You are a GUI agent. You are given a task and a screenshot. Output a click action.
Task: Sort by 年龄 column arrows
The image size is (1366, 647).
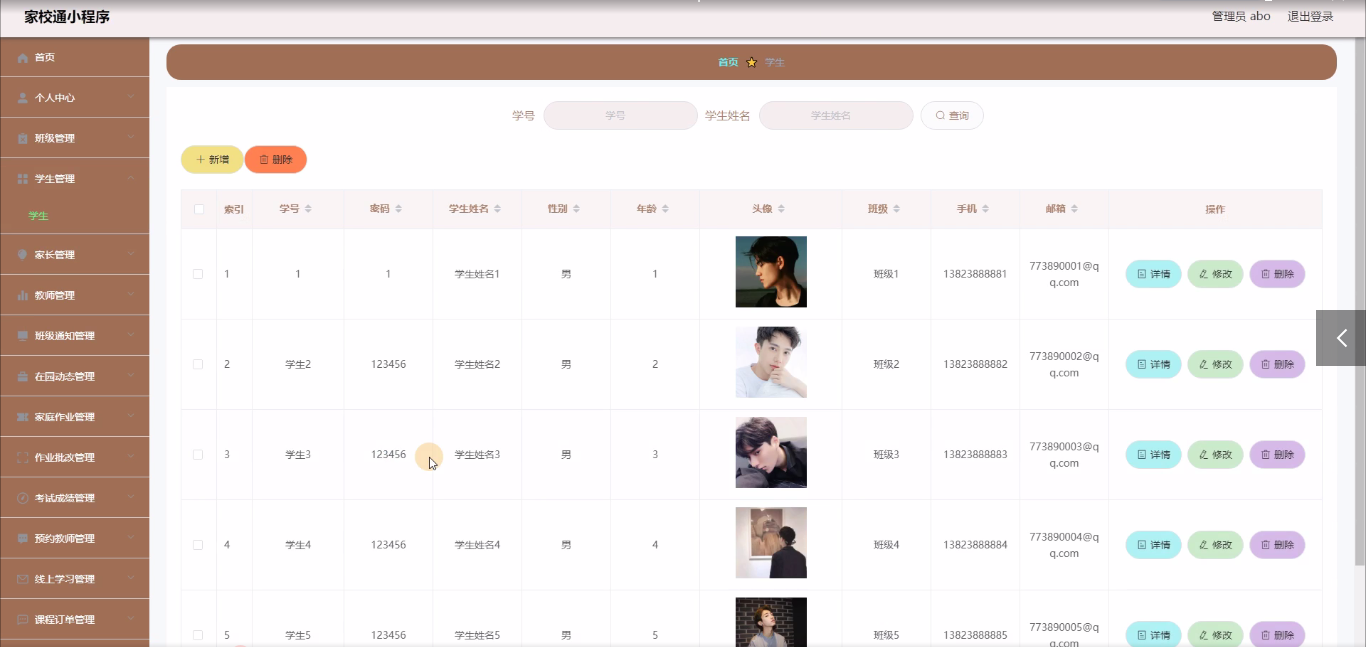[x=665, y=209]
